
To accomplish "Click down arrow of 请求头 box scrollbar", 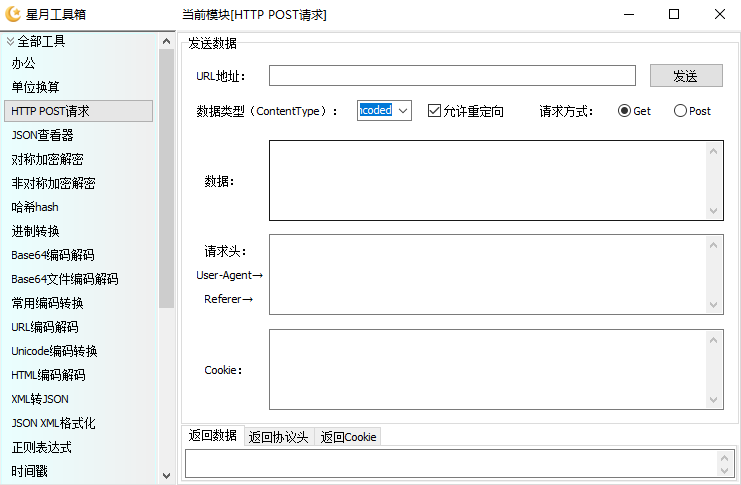I will (714, 305).
